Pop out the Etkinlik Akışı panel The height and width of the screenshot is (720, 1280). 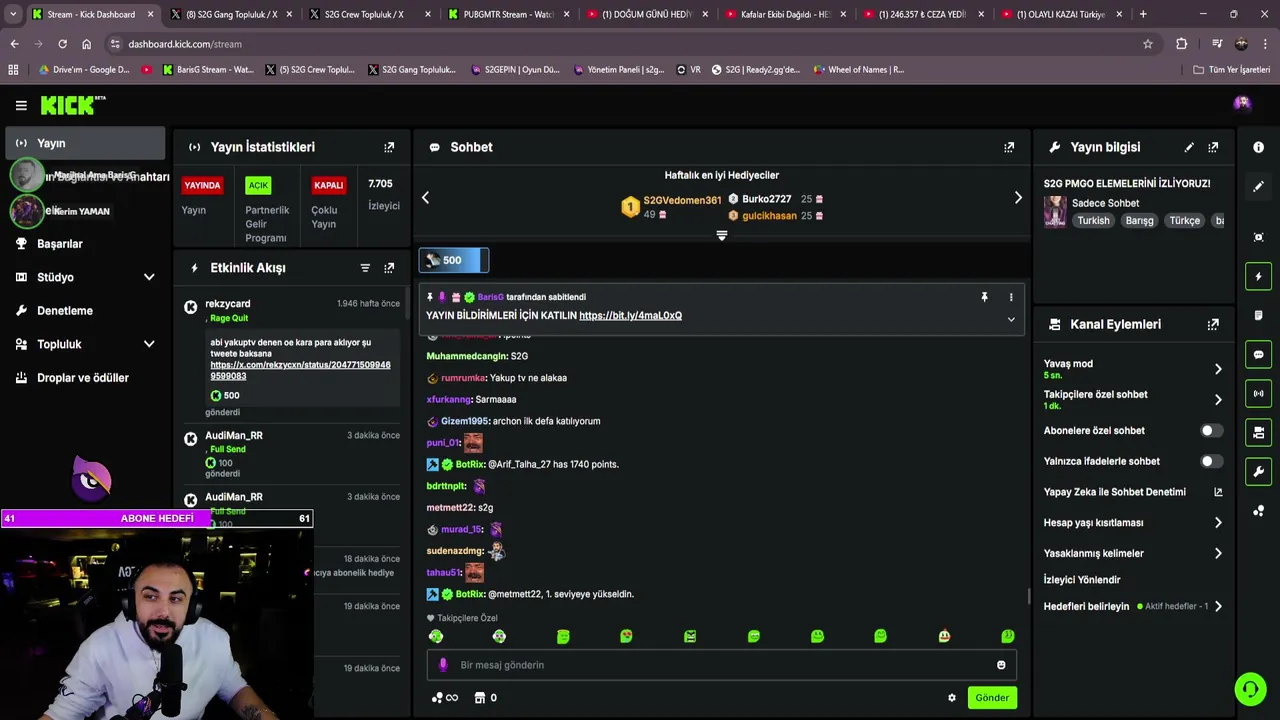click(x=389, y=268)
